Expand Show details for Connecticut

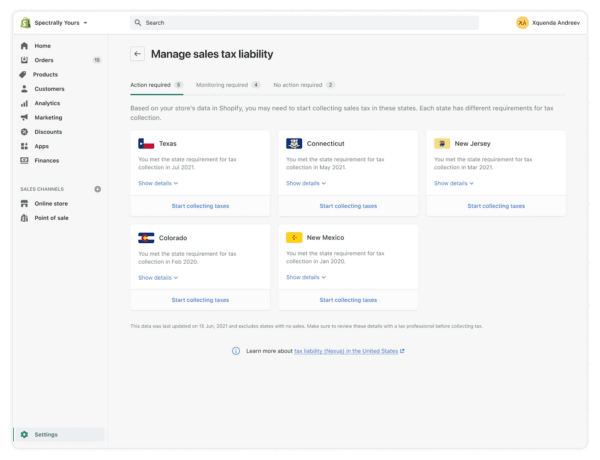pyautogui.click(x=306, y=183)
